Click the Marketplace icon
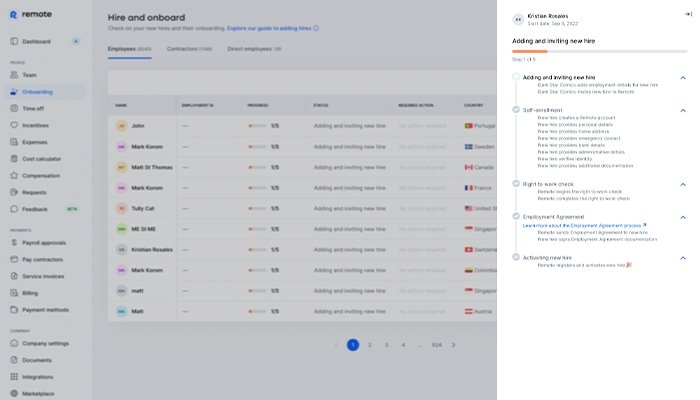The width and height of the screenshot is (700, 400). pos(14,393)
